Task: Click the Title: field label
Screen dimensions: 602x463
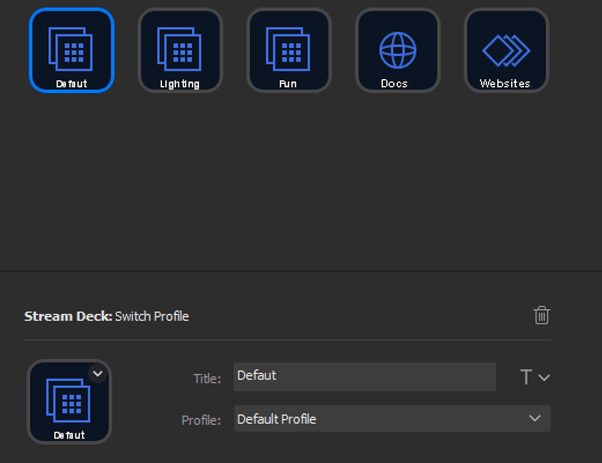Action: [x=207, y=378]
